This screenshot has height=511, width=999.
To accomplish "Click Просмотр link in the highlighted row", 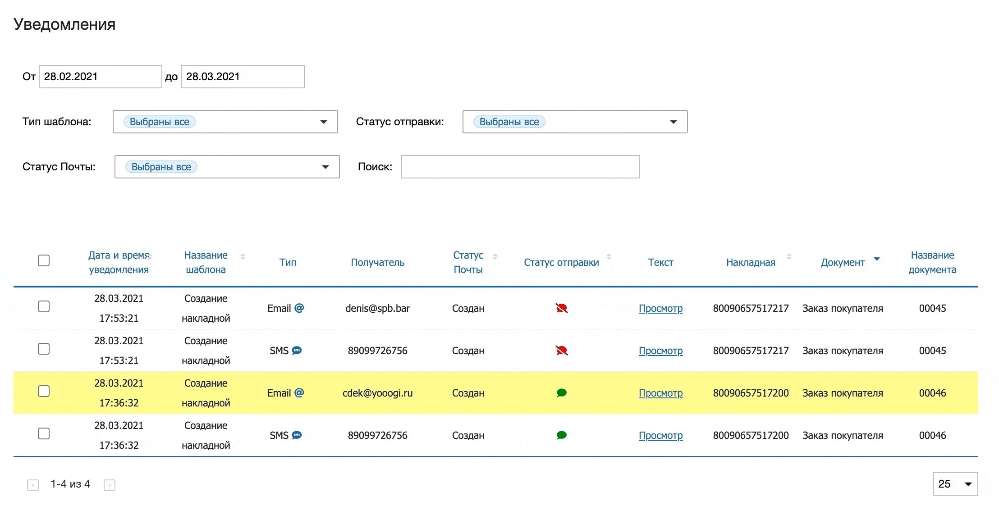I will pos(660,393).
